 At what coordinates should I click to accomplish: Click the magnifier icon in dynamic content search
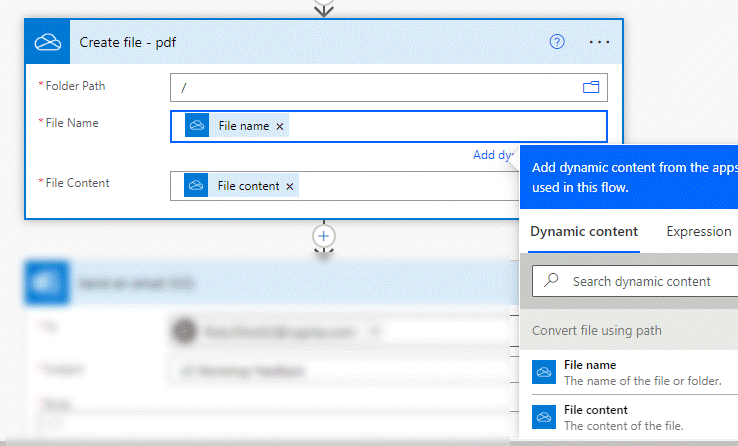[x=551, y=280]
